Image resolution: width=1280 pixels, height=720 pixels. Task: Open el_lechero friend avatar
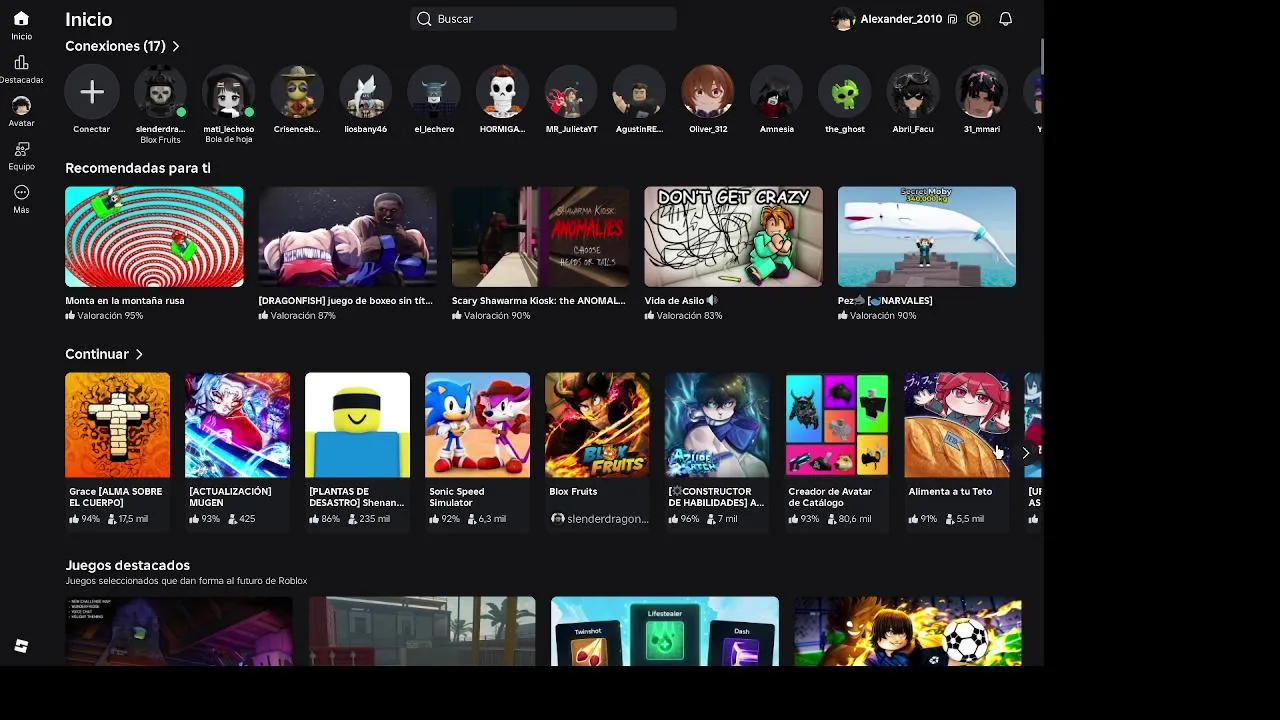(x=434, y=93)
